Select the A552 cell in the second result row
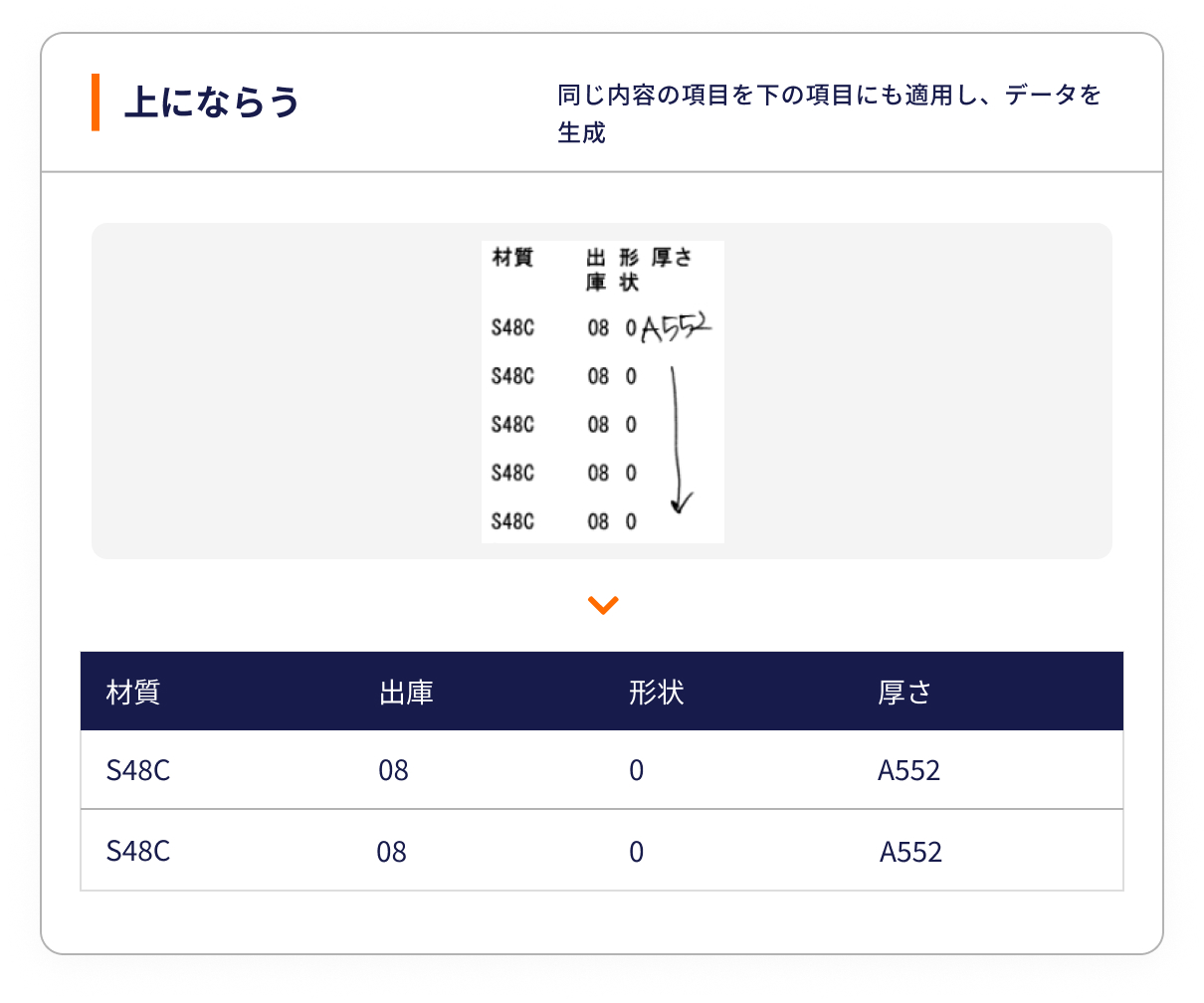 [x=910, y=852]
